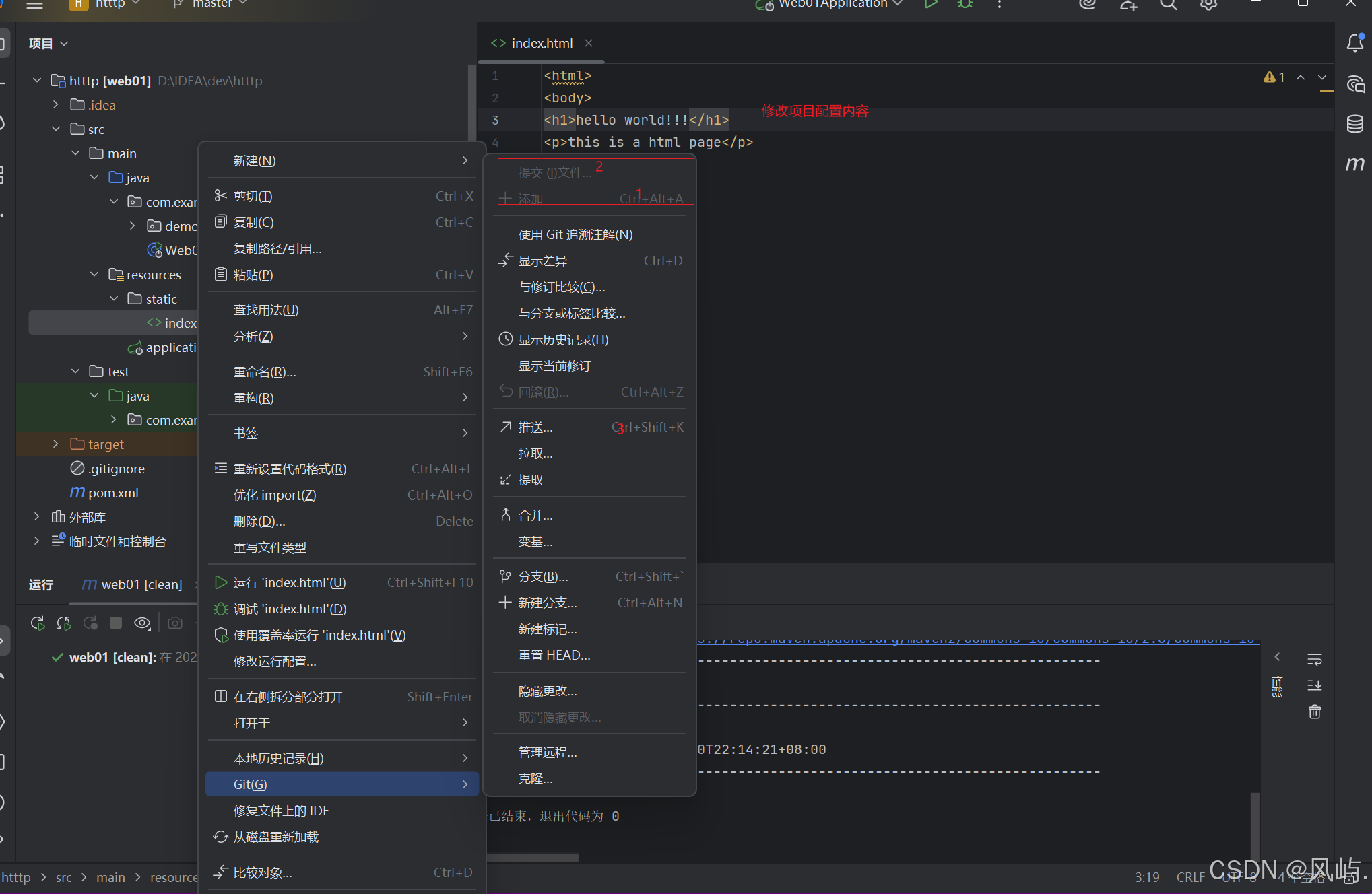This screenshot has height=894, width=1372.
Task: Expand the 外部库 node
Action: 37,516
